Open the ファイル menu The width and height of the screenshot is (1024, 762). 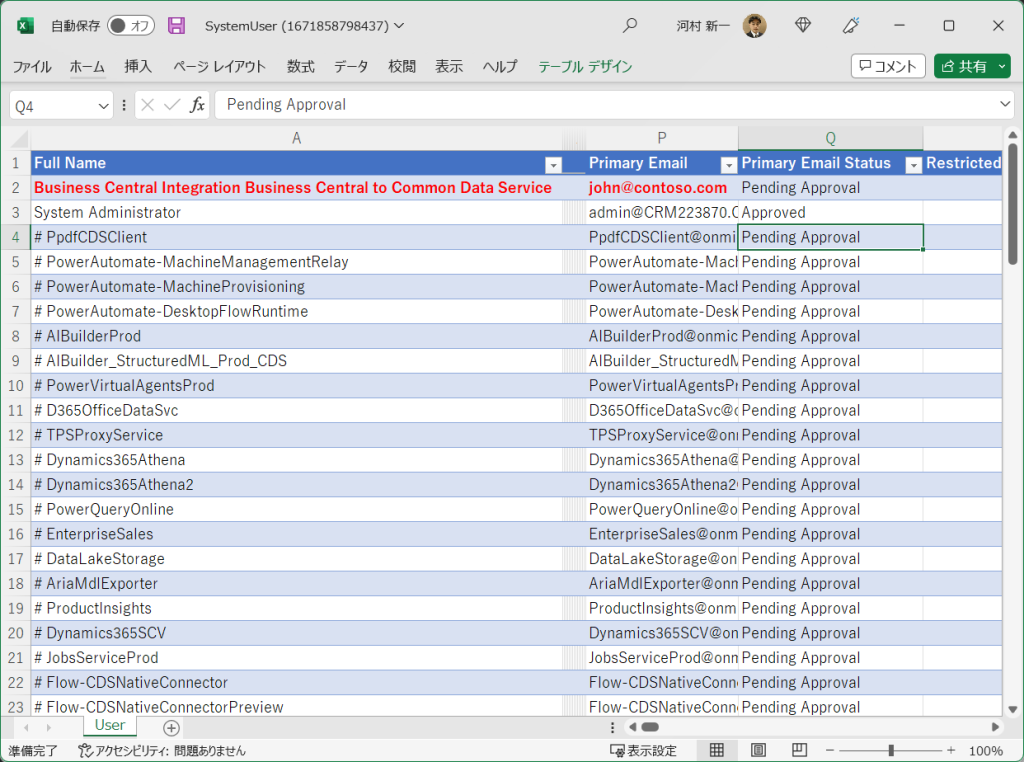[32, 67]
